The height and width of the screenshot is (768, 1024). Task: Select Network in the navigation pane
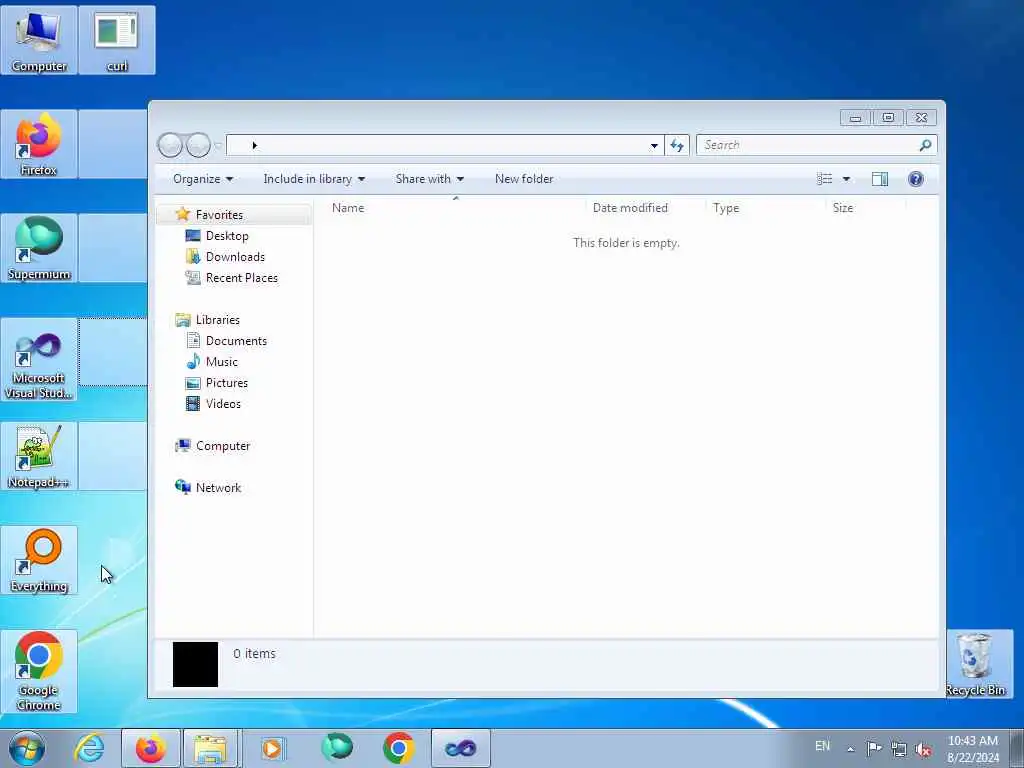coord(218,488)
